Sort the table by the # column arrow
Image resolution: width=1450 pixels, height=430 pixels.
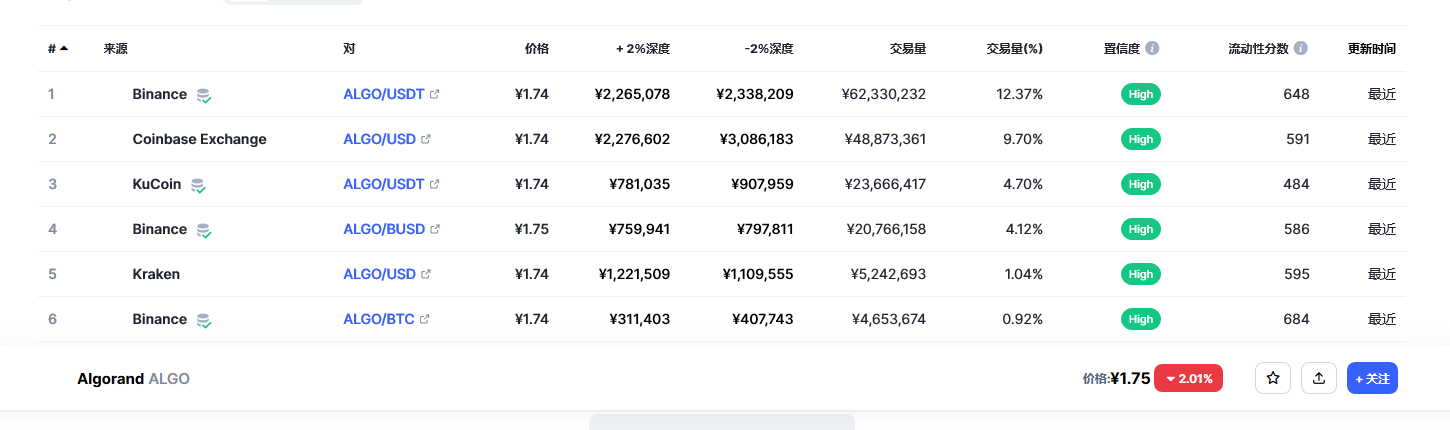click(64, 48)
